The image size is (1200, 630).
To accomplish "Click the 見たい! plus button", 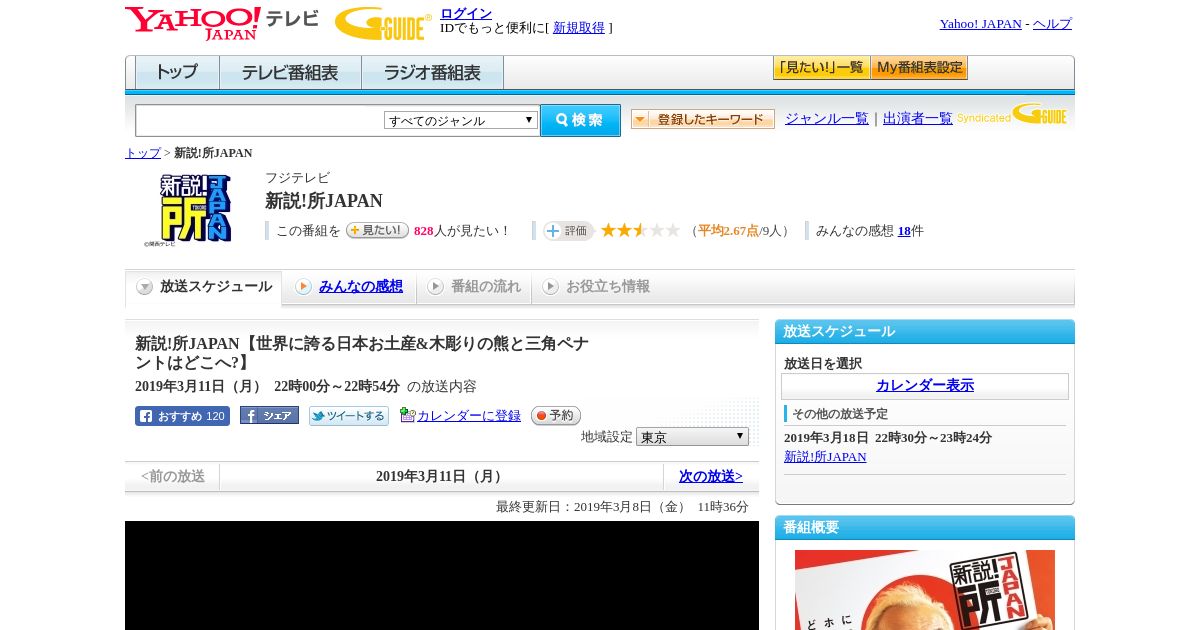I will (377, 230).
